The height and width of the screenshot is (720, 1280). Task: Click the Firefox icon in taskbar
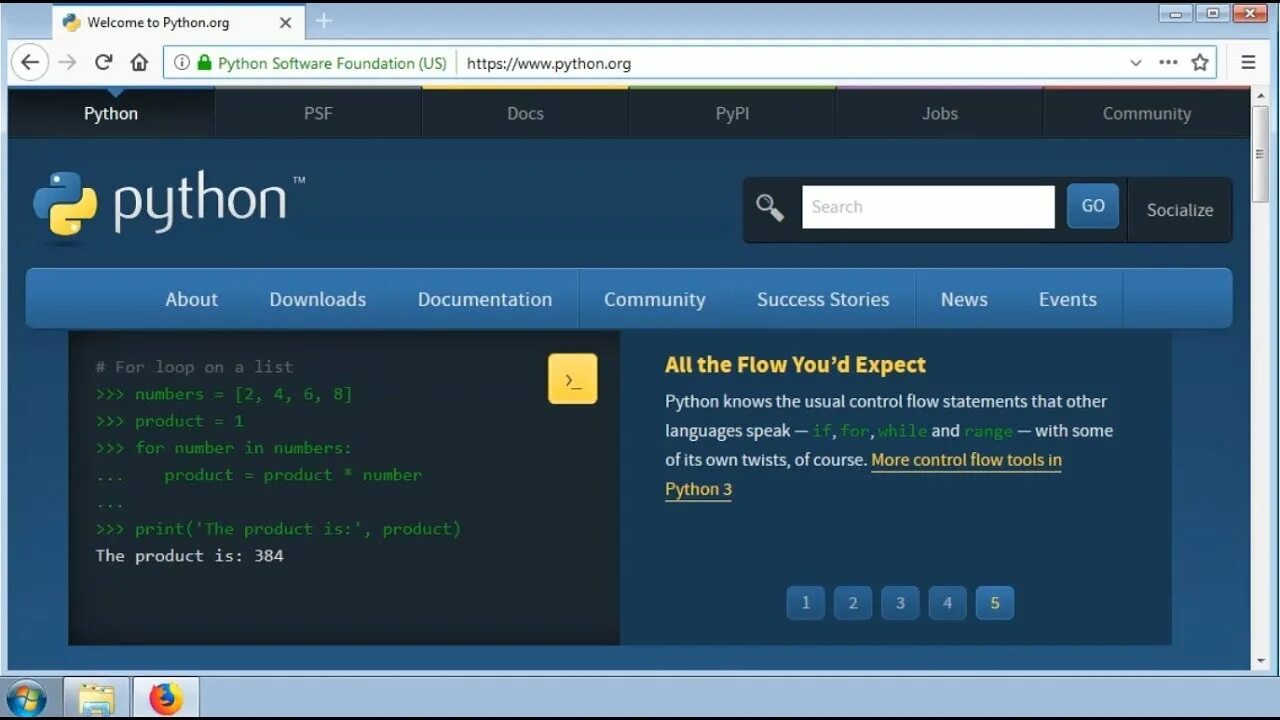point(166,697)
